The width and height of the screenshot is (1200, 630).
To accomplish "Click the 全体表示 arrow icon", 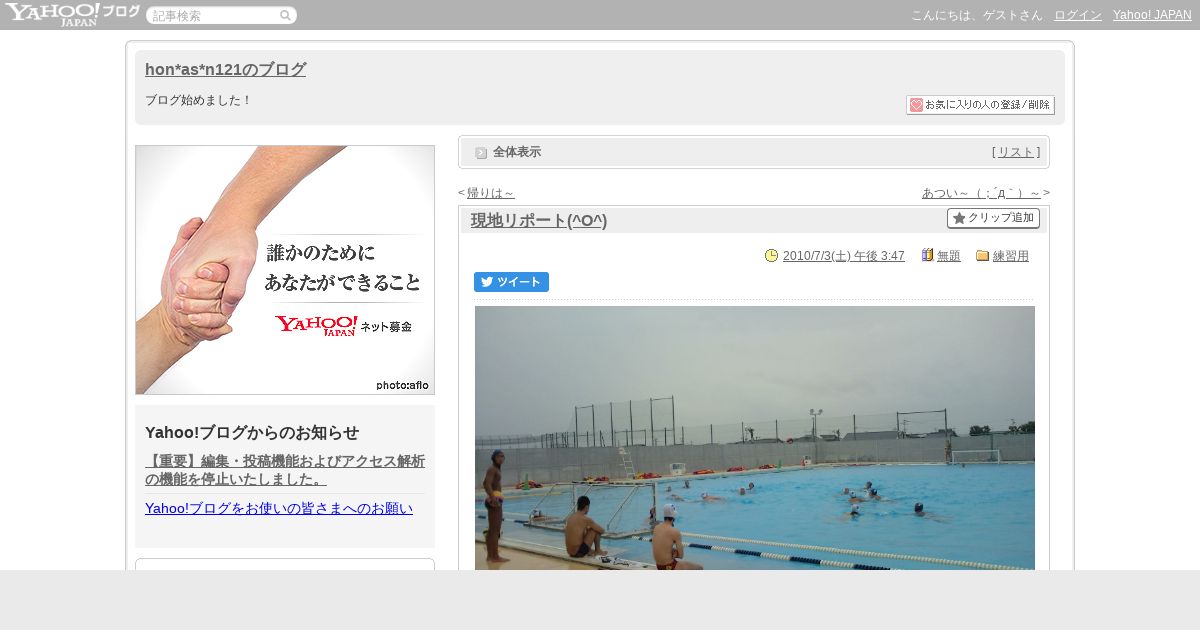I will pyautogui.click(x=481, y=153).
